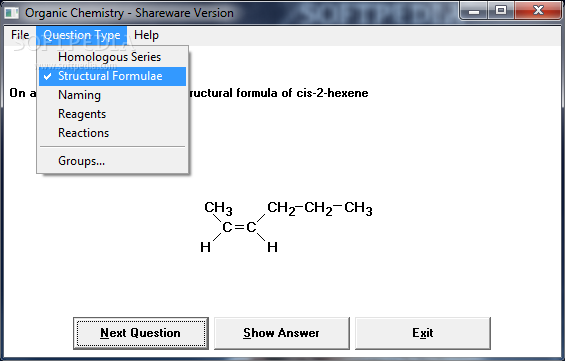Close the Question Type menu header
This screenshot has height=361, width=565.
click(81, 35)
